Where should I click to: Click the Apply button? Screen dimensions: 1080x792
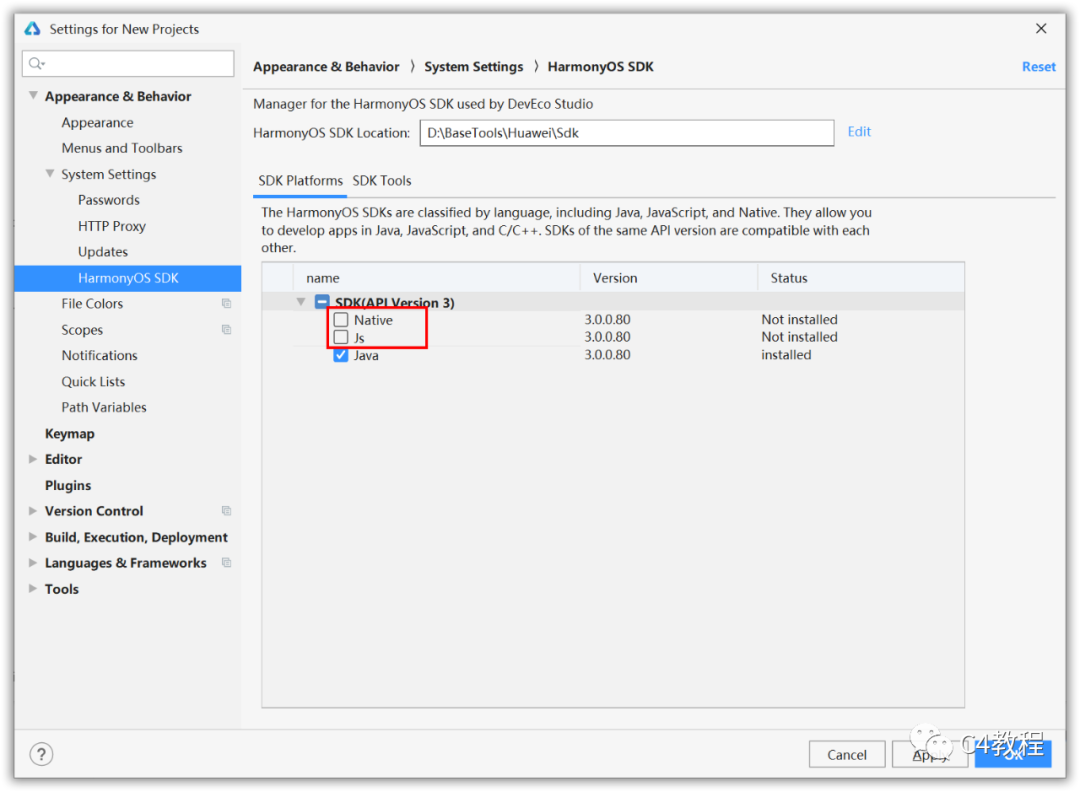click(930, 754)
